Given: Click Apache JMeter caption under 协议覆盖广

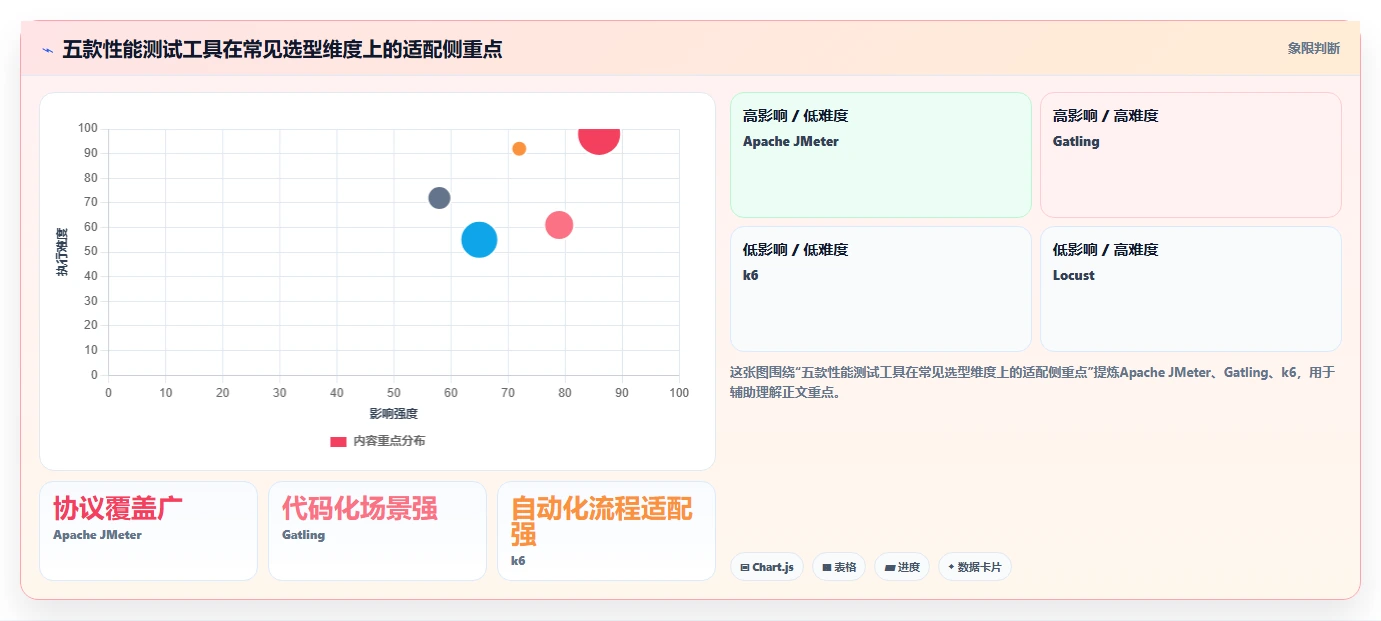Looking at the screenshot, I should 97,535.
